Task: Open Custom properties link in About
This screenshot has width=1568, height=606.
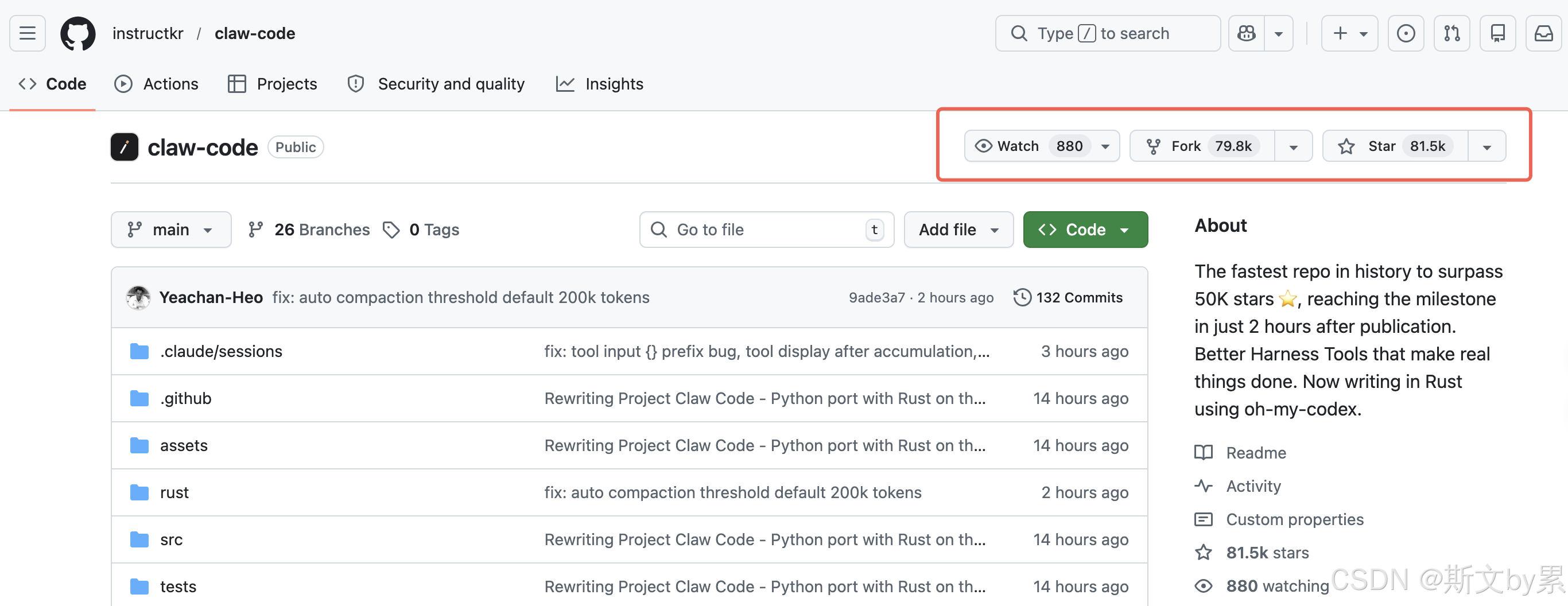Action: pos(1279,519)
